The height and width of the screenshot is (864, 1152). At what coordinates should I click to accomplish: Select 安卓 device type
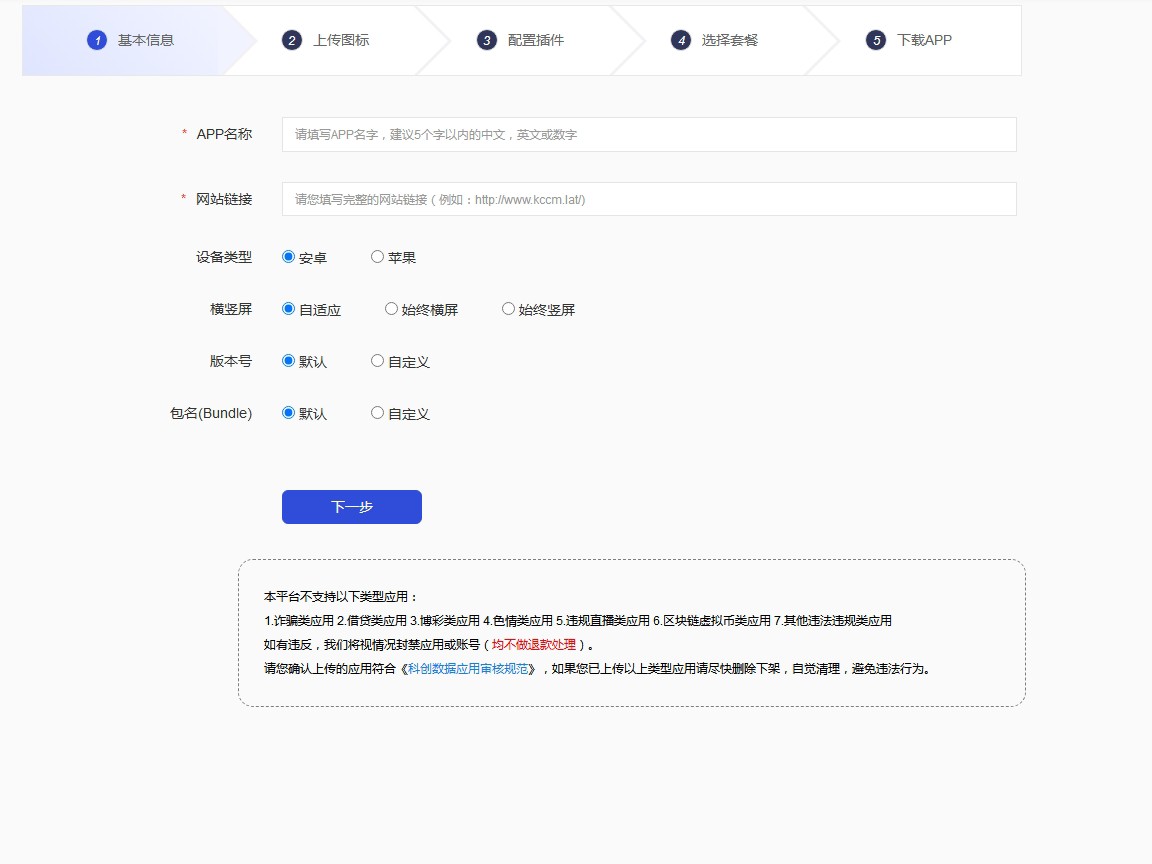[289, 257]
